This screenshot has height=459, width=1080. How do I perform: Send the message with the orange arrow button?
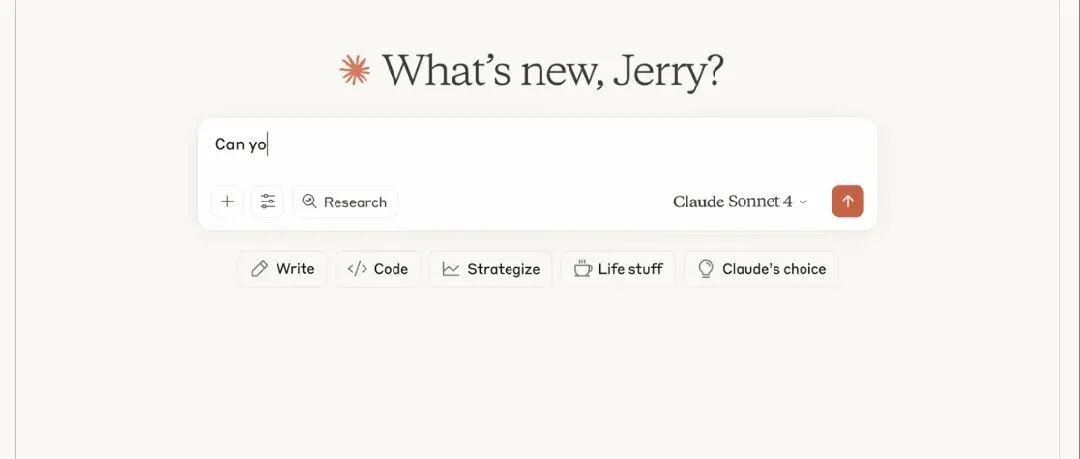pyautogui.click(x=847, y=201)
